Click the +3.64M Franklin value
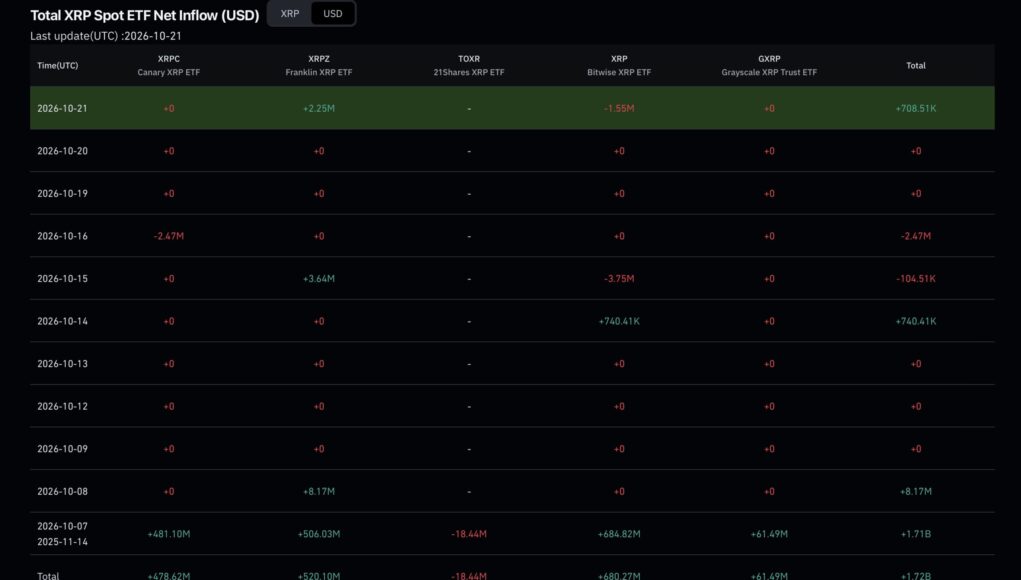 coord(319,279)
